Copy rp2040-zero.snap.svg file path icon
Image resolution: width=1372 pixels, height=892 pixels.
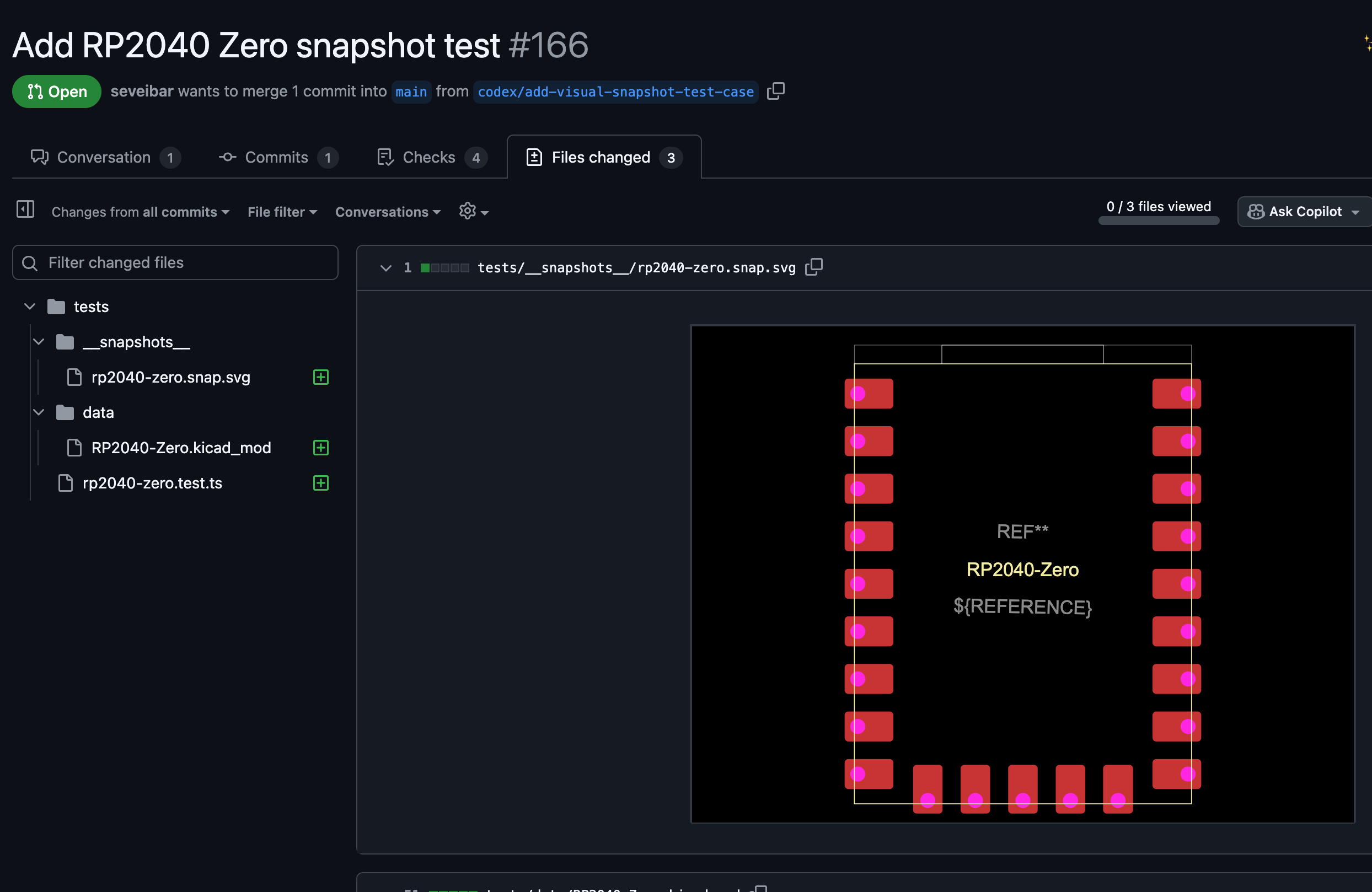(x=813, y=267)
